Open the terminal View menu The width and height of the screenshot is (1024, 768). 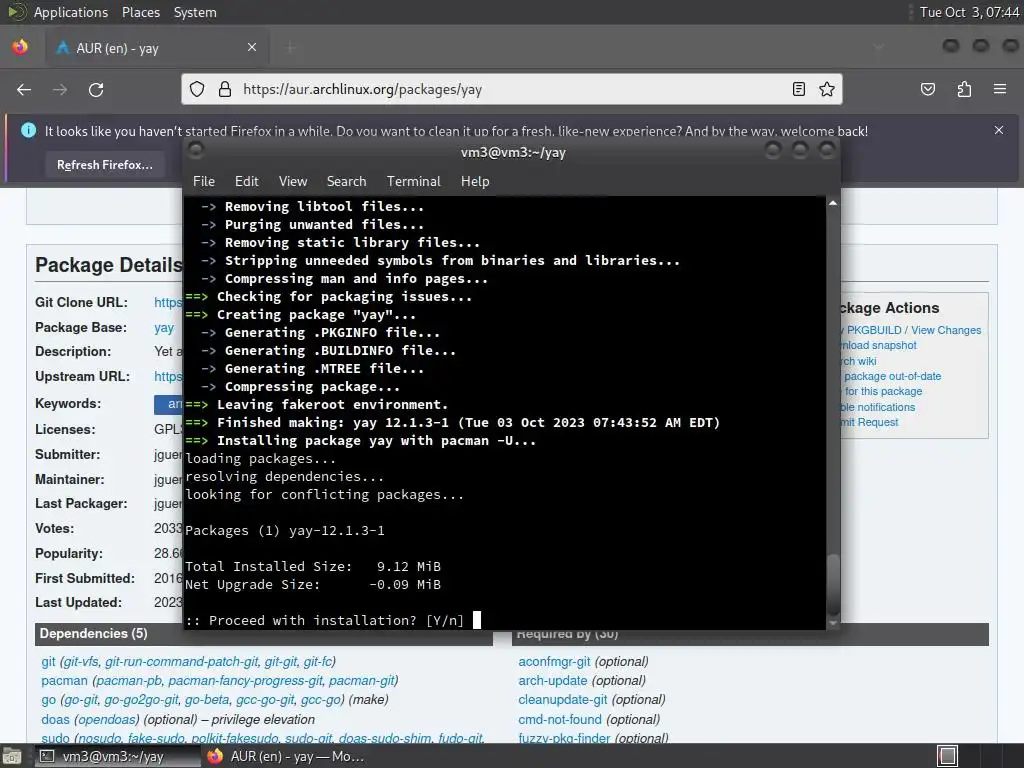tap(293, 182)
